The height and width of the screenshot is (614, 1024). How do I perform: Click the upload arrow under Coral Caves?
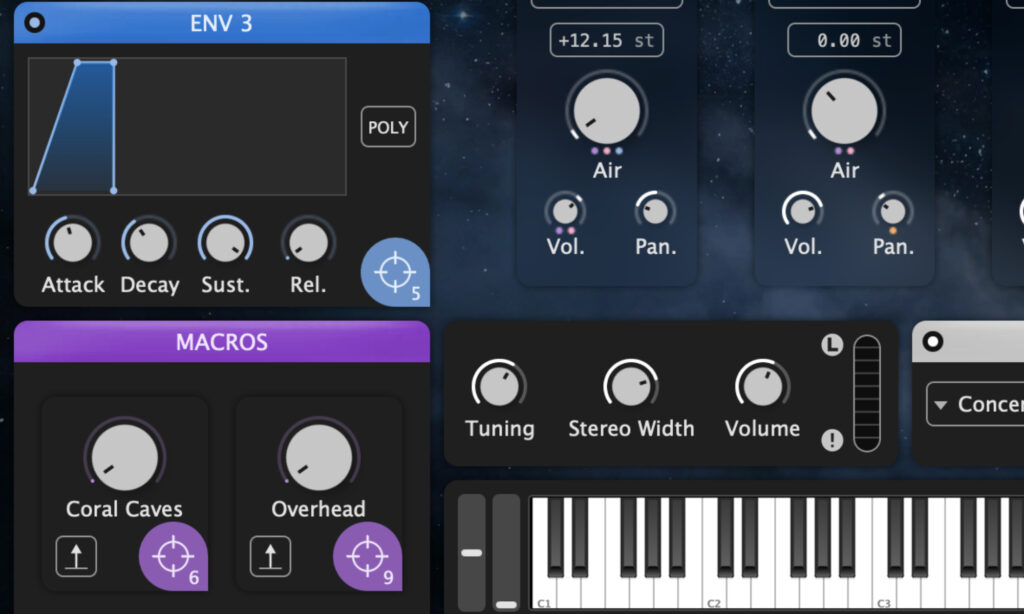point(76,557)
